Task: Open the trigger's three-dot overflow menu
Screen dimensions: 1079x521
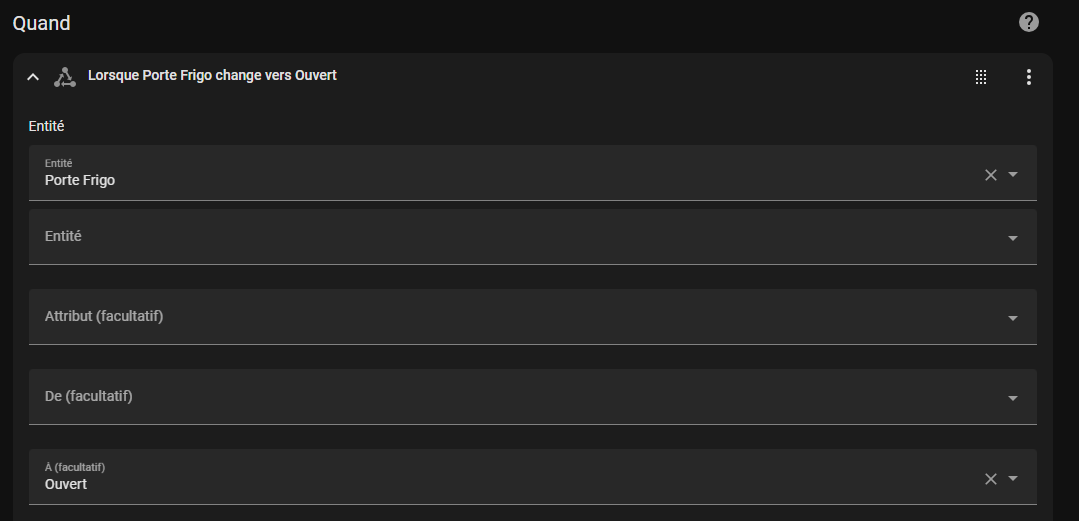Action: (1028, 77)
